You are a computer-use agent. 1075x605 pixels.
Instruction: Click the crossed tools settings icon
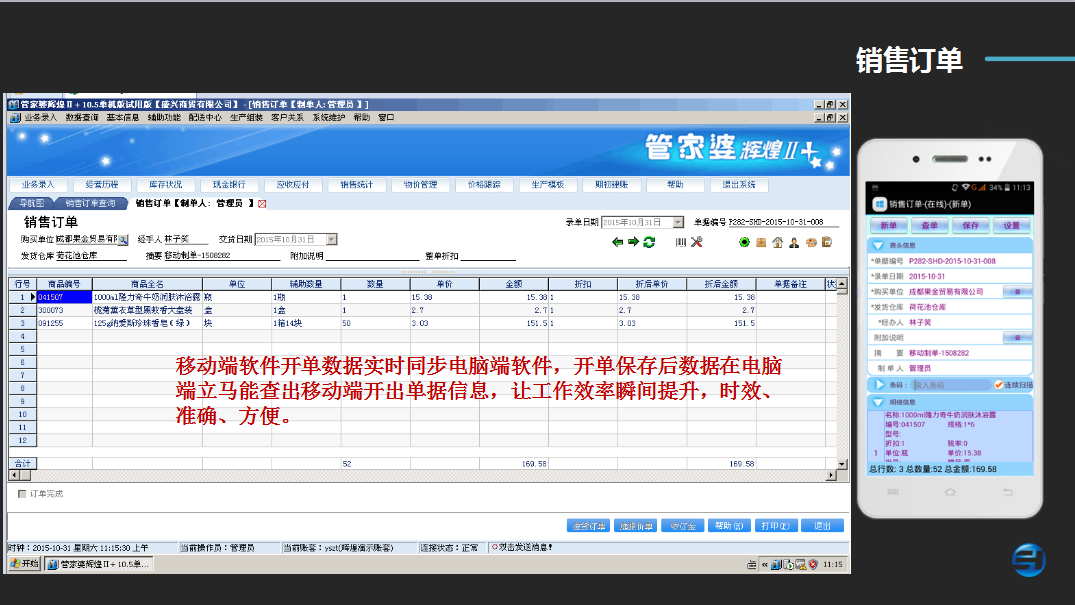pyautogui.click(x=697, y=242)
